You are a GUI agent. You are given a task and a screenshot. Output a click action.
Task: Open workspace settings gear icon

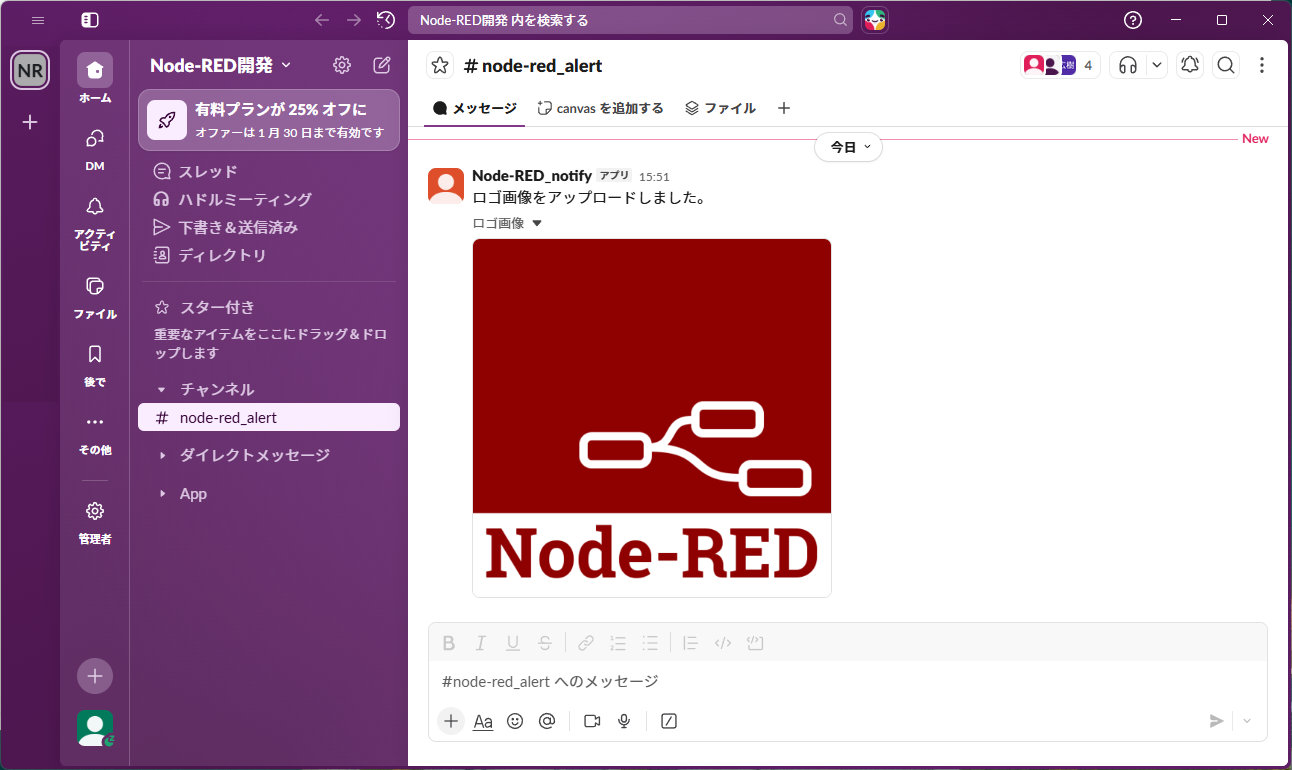point(342,65)
